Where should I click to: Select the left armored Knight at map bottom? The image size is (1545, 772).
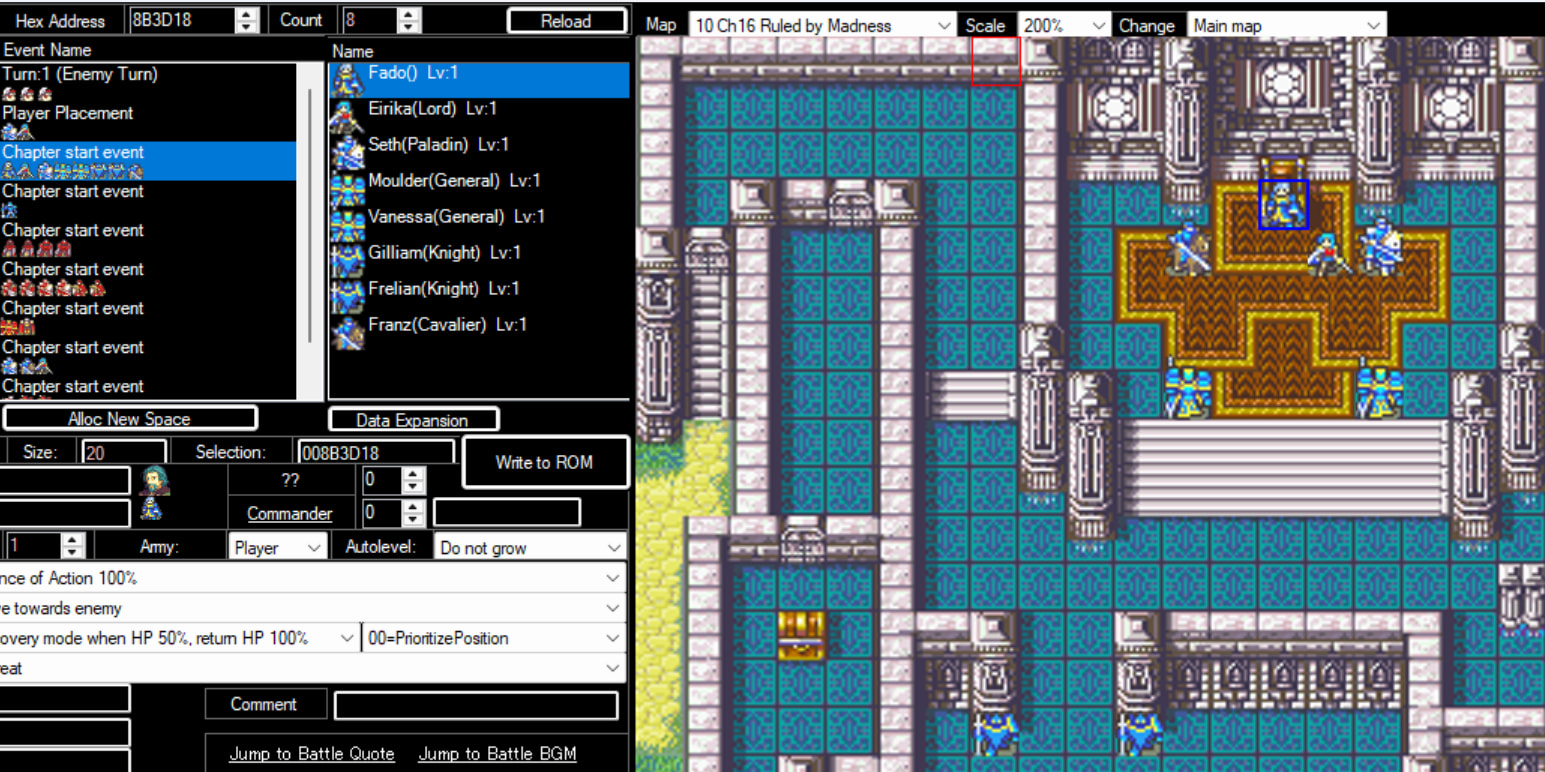pyautogui.click(x=995, y=733)
